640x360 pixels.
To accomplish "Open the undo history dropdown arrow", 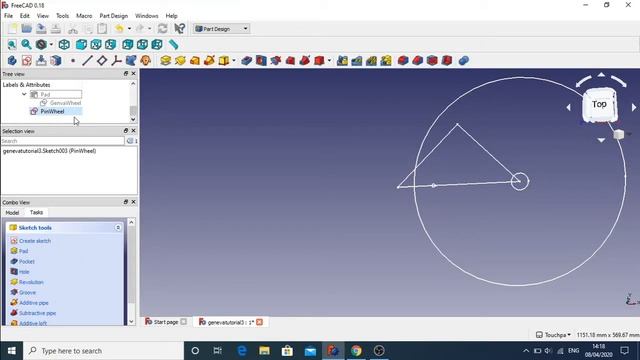I will pyautogui.click(x=129, y=29).
